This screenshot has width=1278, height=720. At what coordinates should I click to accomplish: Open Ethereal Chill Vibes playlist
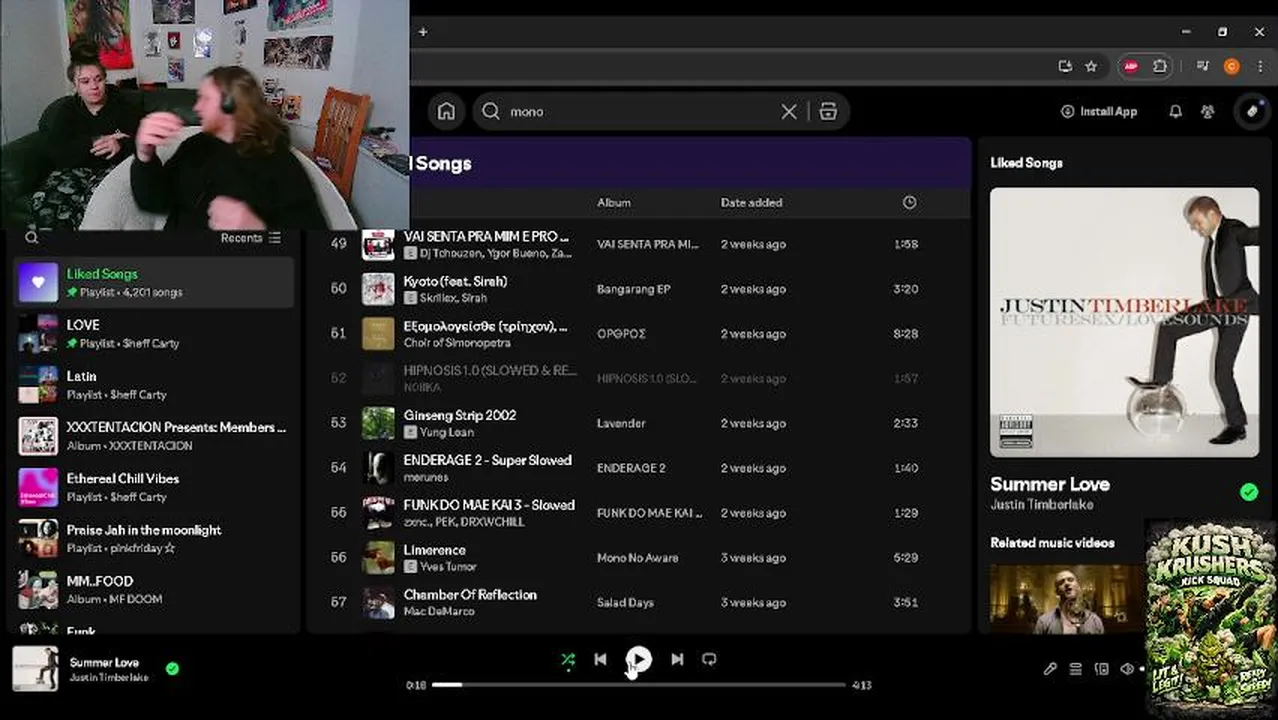(x=154, y=488)
